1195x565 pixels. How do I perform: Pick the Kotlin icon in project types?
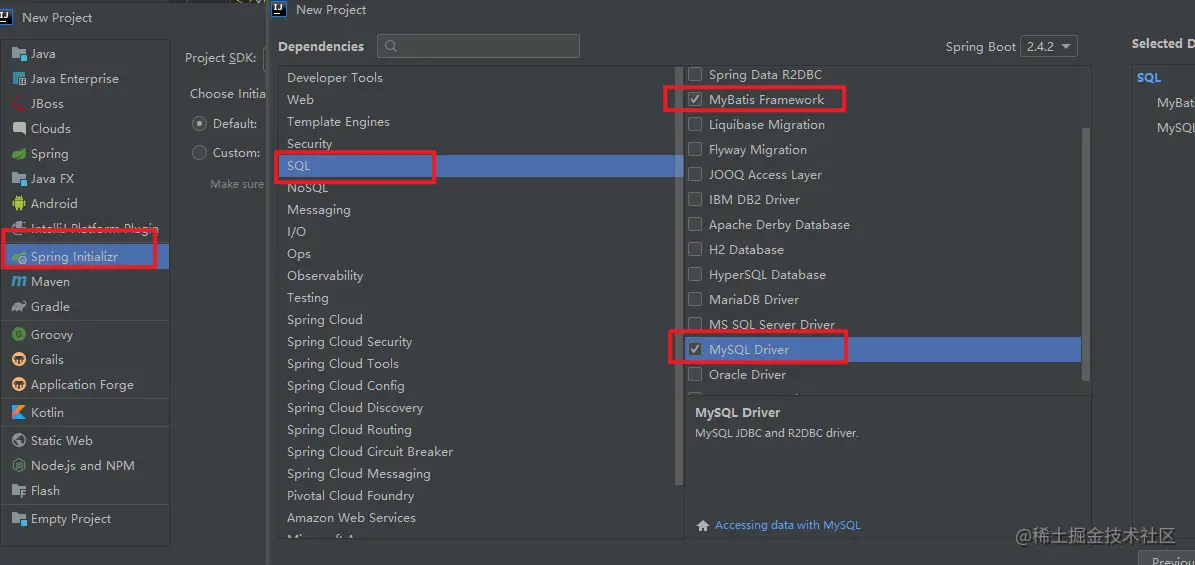[19, 413]
